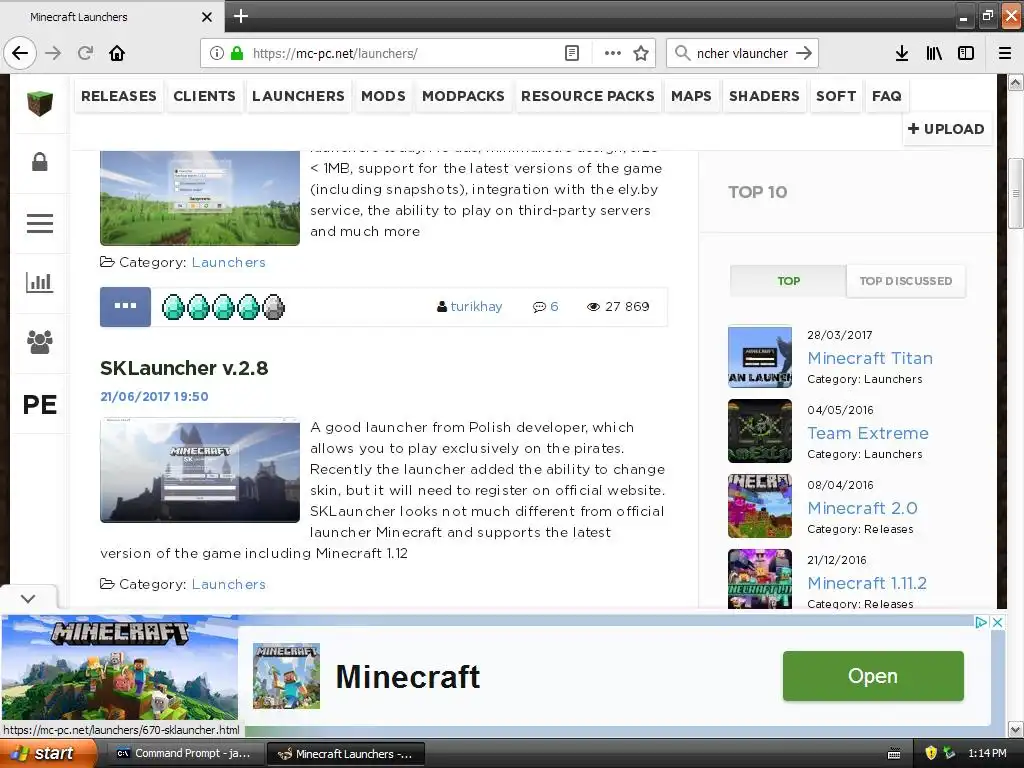Open the 6 comments link

pos(546,306)
